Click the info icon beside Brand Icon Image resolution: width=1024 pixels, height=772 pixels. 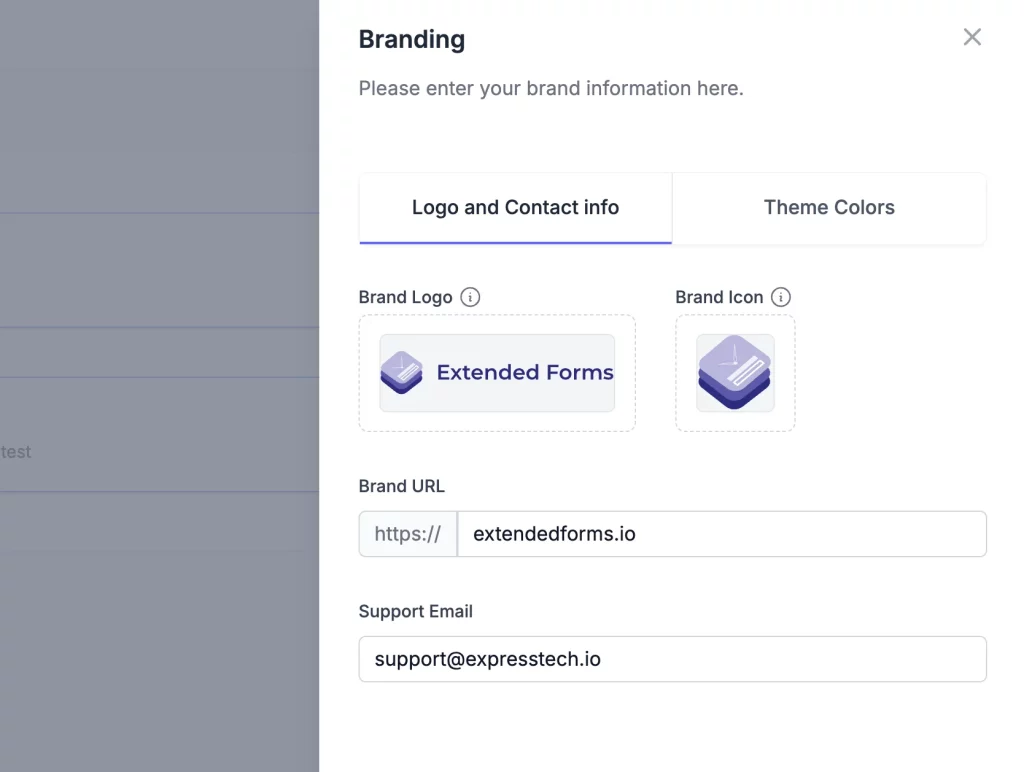click(x=781, y=297)
